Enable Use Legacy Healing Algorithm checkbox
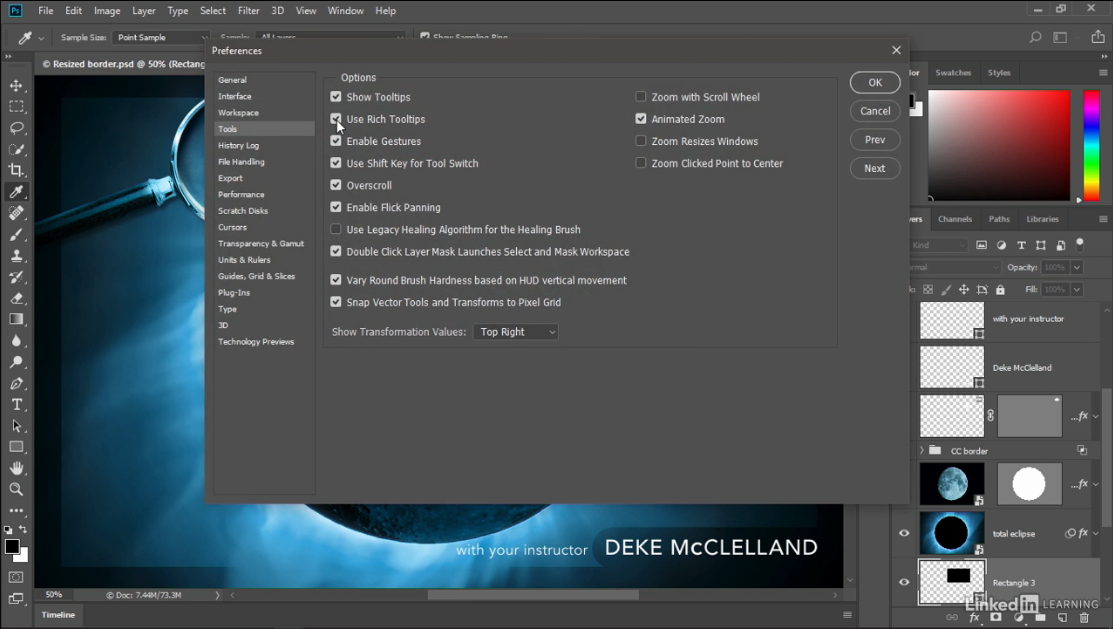The height and width of the screenshot is (629, 1113). 336,229
